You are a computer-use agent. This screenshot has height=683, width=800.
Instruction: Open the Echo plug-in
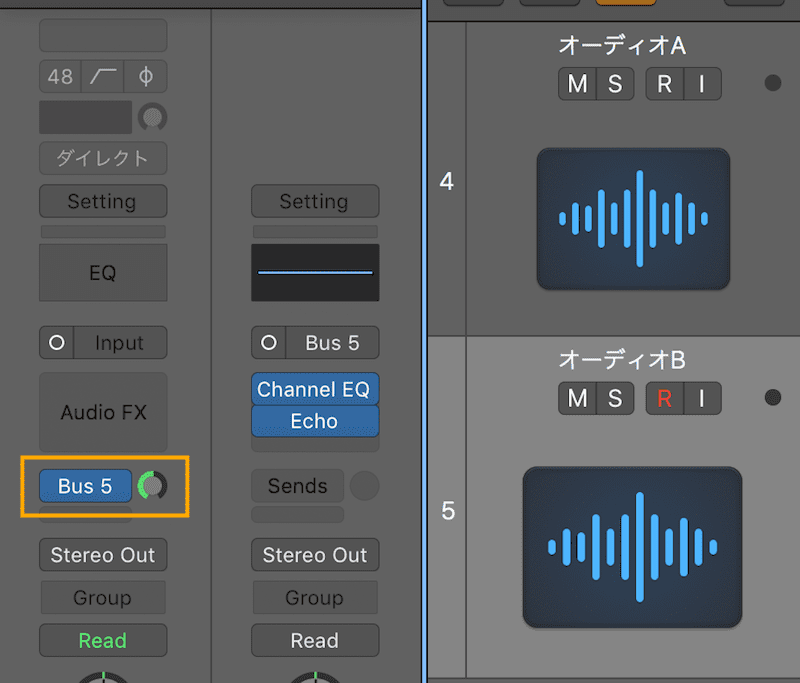[315, 421]
